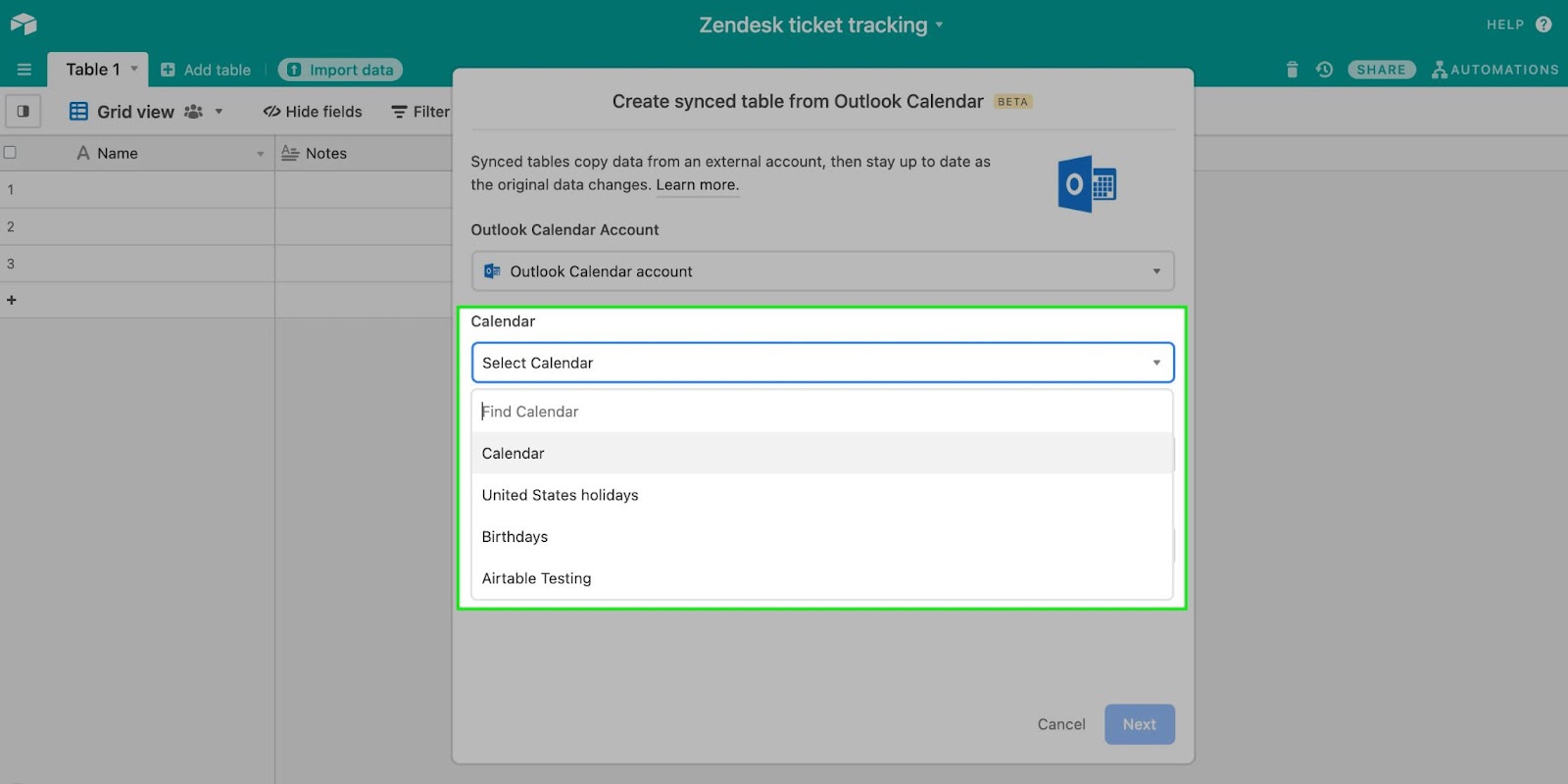Select United States holidays calendar
The height and width of the screenshot is (784, 1568).
pyautogui.click(x=822, y=495)
